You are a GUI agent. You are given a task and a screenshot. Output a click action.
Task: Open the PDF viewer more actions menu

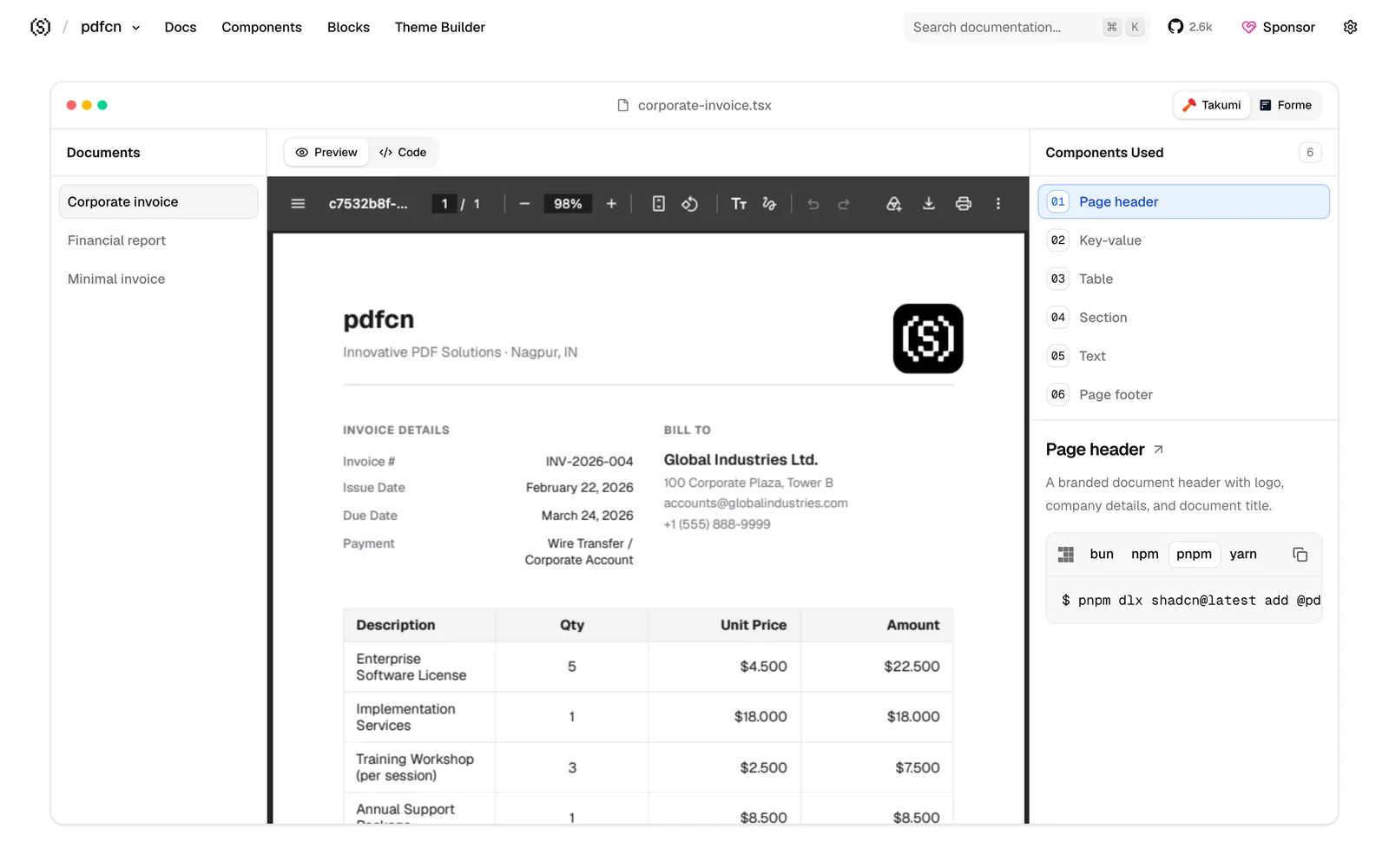pos(998,204)
